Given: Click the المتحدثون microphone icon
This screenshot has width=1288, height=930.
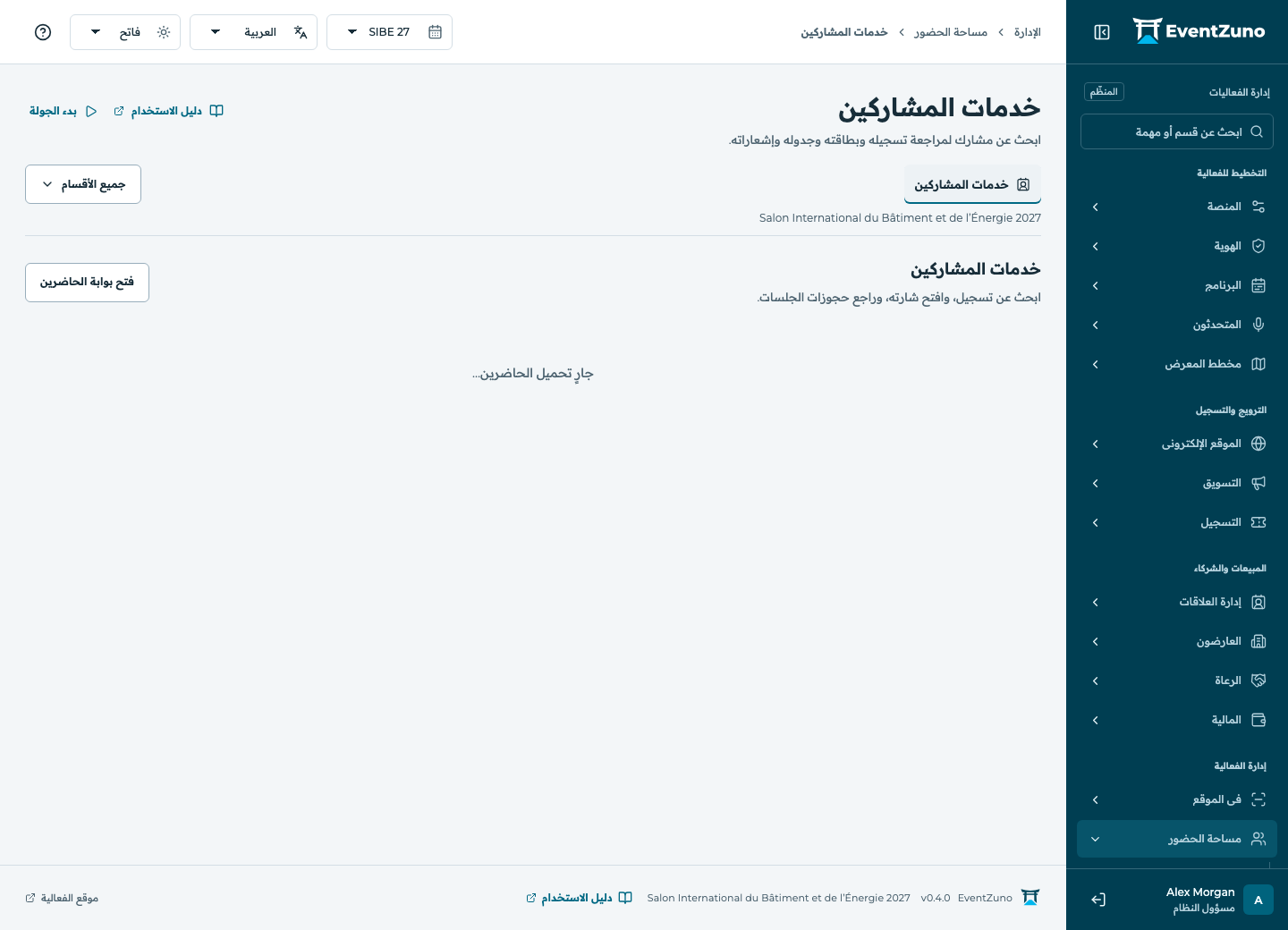Looking at the screenshot, I should point(1258,325).
